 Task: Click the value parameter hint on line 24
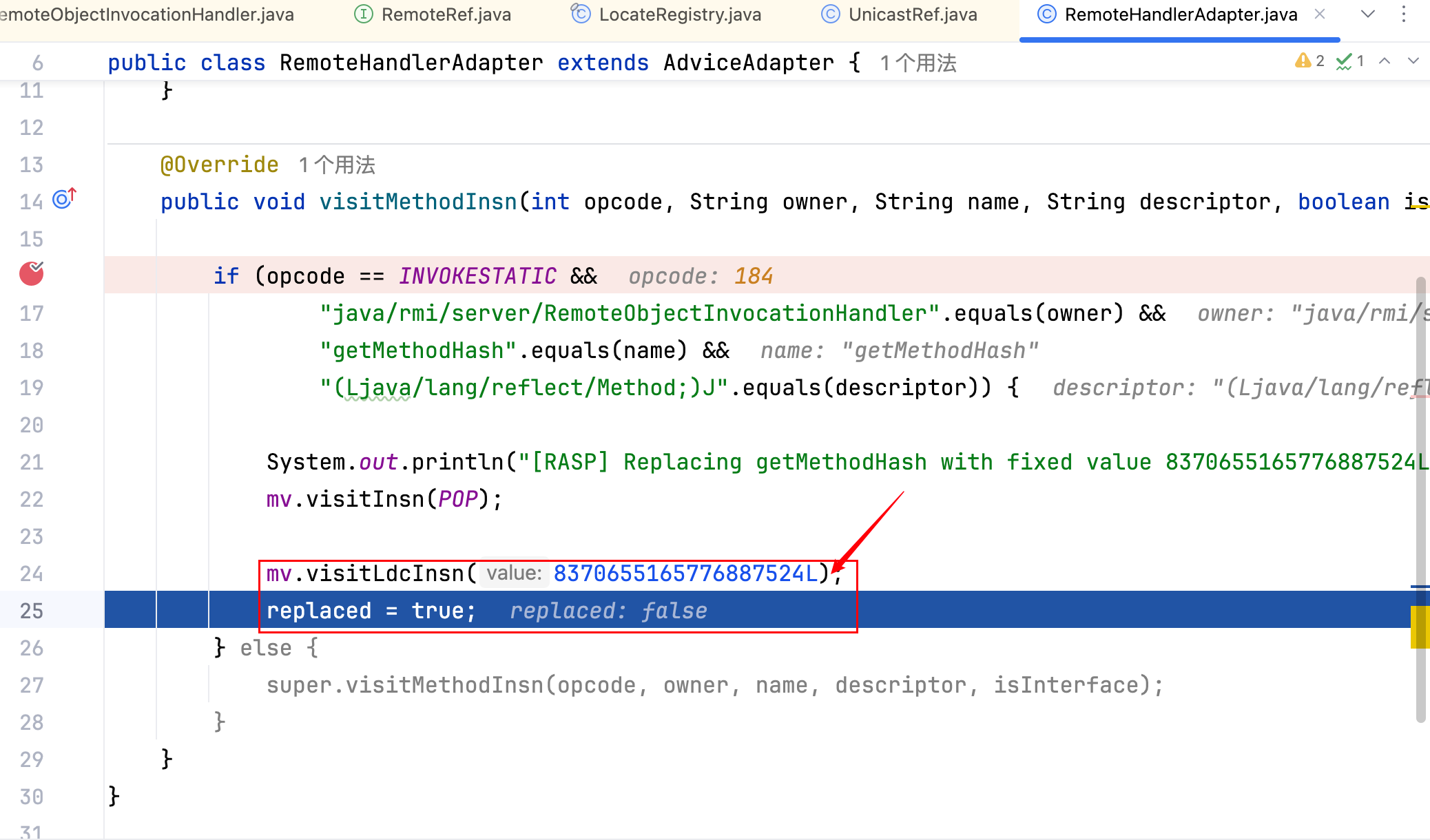point(514,573)
